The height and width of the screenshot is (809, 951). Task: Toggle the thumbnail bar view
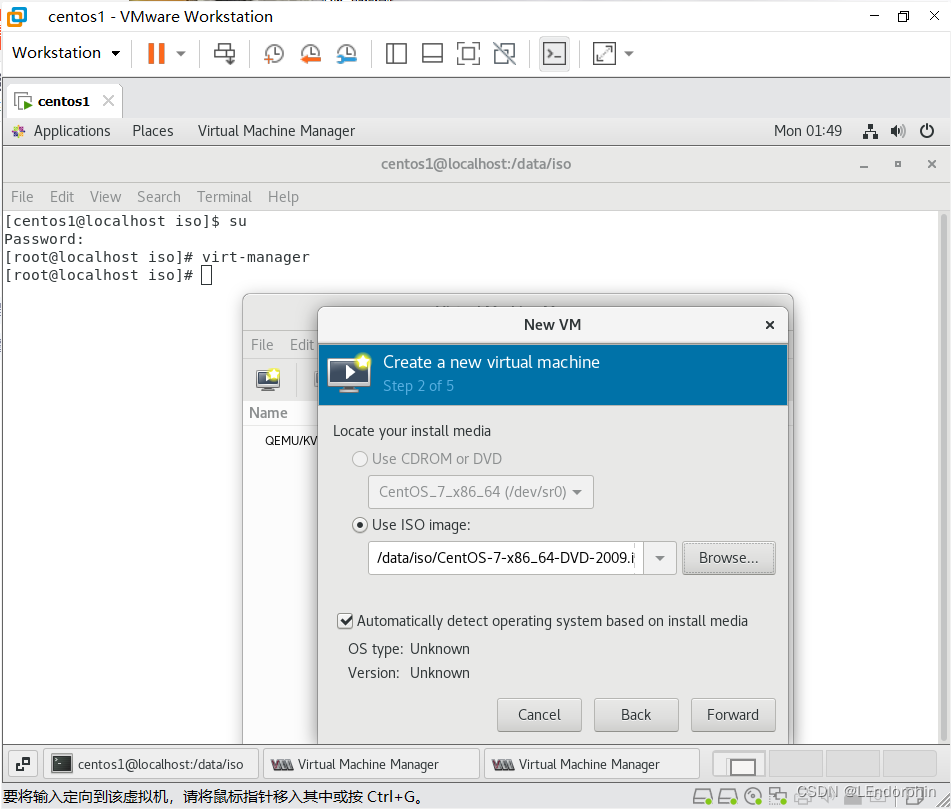tap(432, 53)
